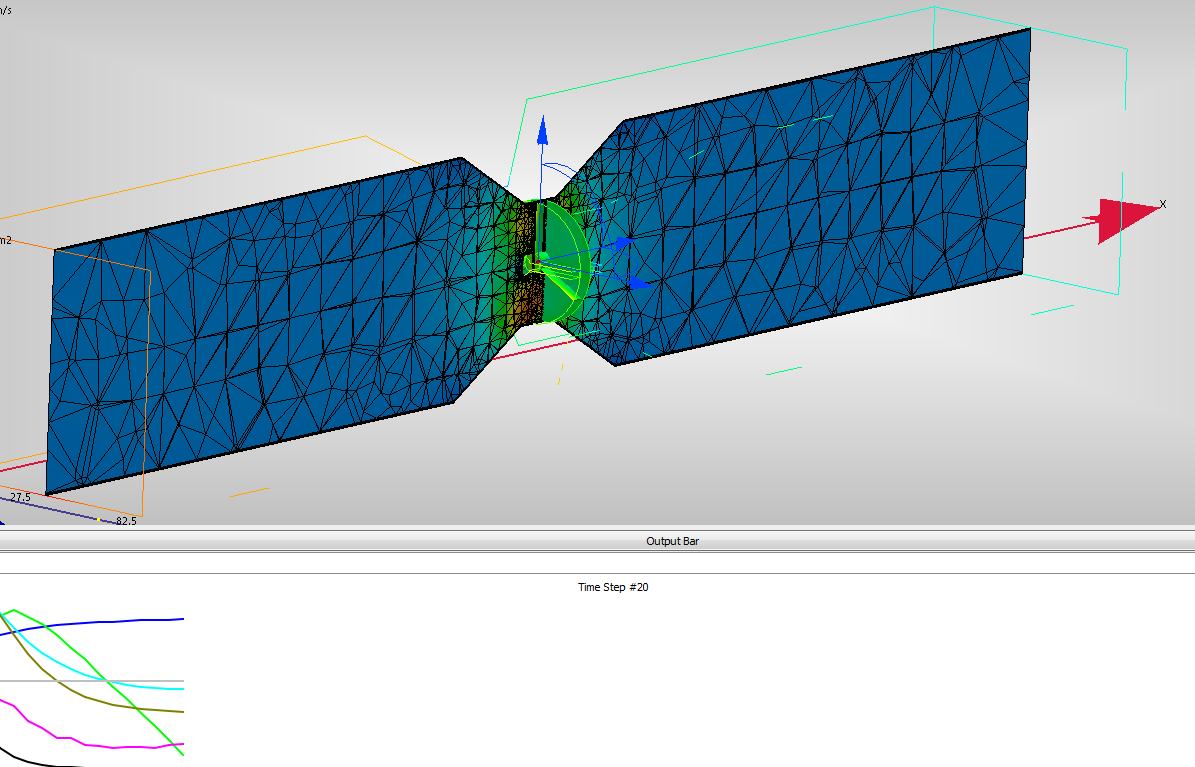This screenshot has width=1195, height=767.
Task: Expand the Output Bar panel
Action: tap(671, 541)
